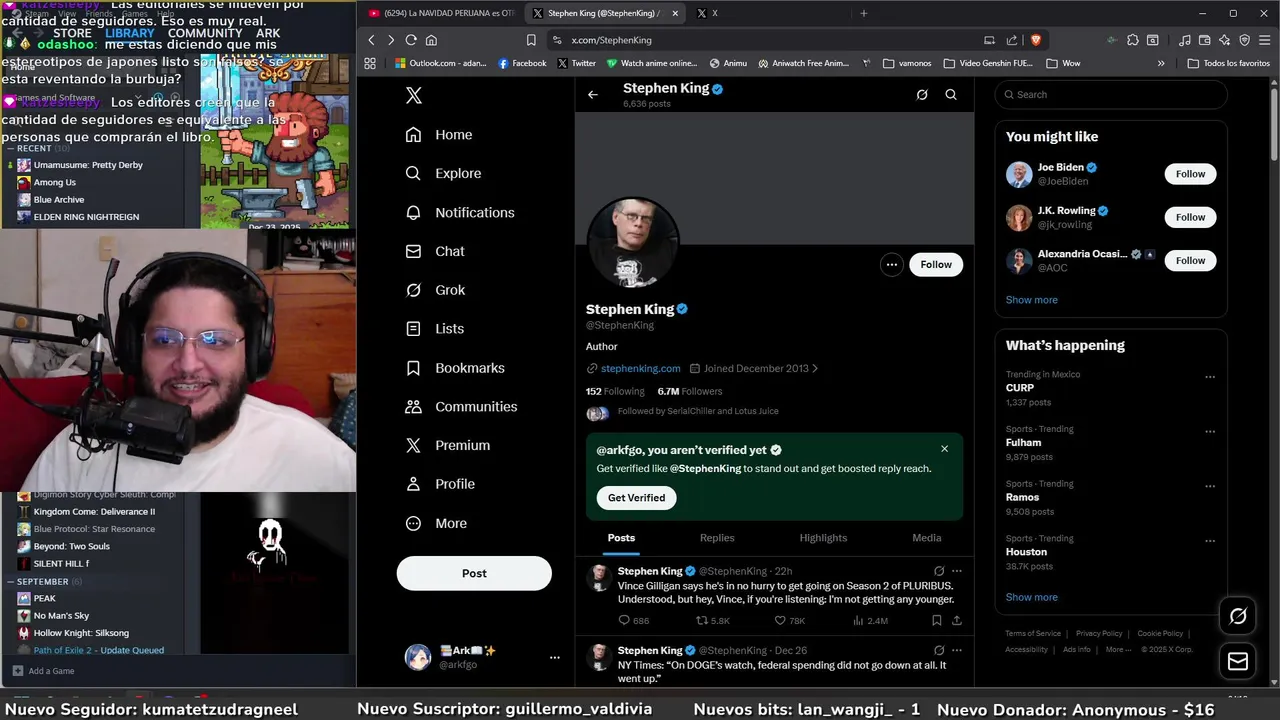View the 152 Following list
This screenshot has height=720, width=1280.
pos(615,391)
